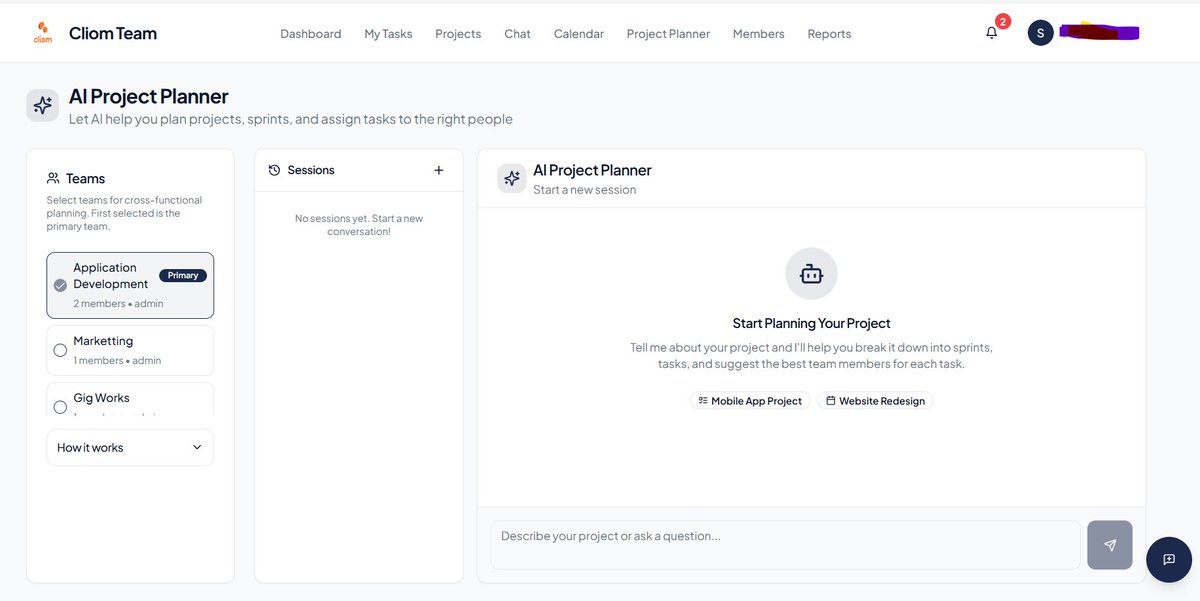Click the Select teams for cross-functional description

coord(124,213)
